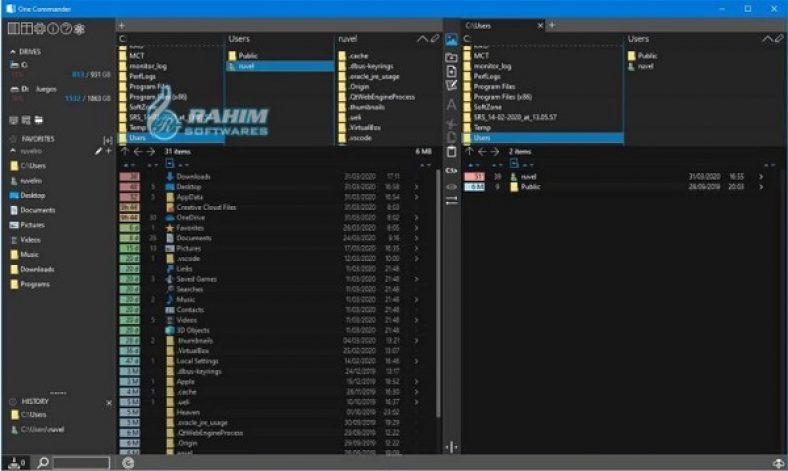Collapse the favorites group under FAVORITES
788x471 pixels.
pos(13,150)
